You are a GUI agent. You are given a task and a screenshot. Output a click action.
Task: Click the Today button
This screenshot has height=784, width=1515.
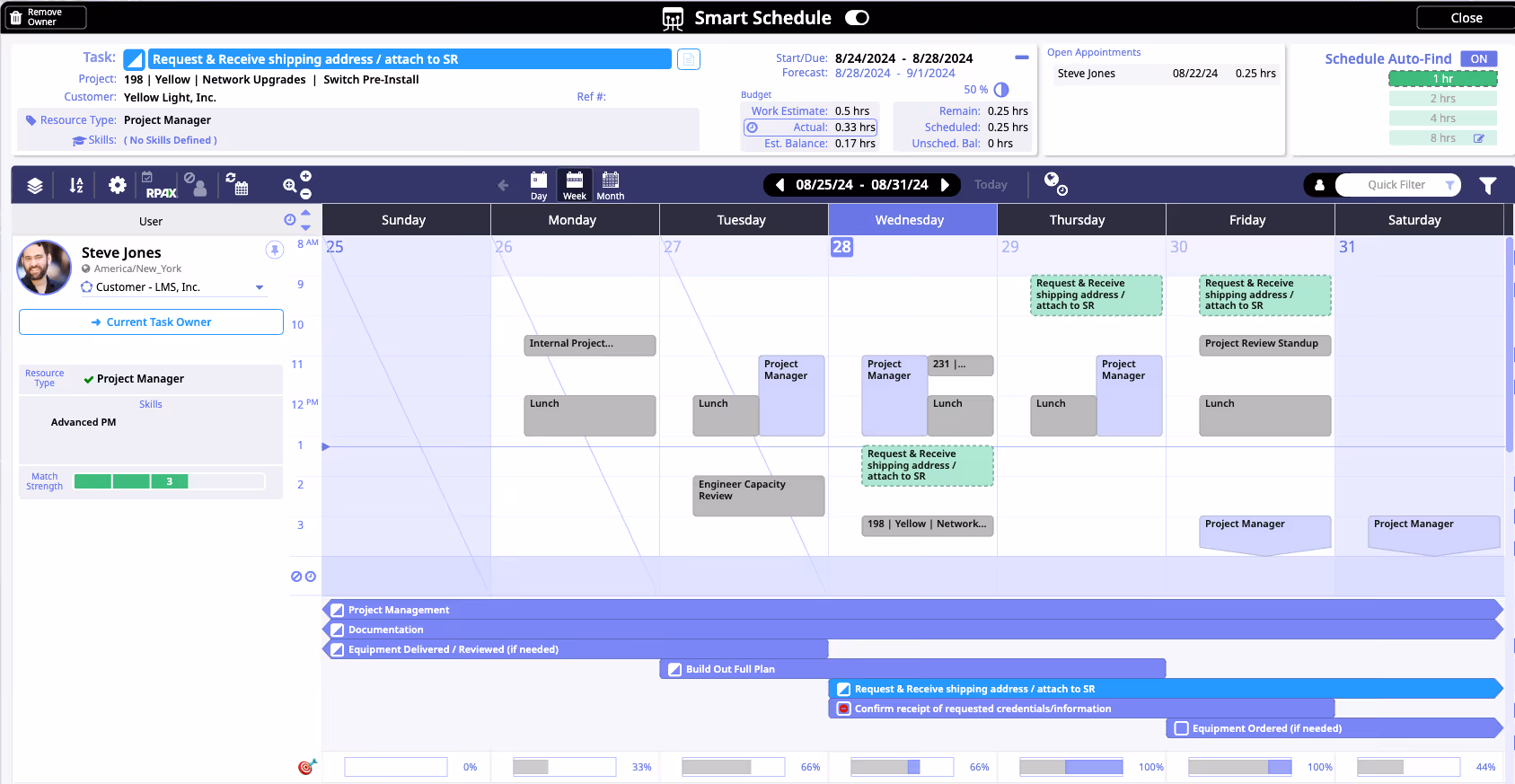tap(991, 185)
